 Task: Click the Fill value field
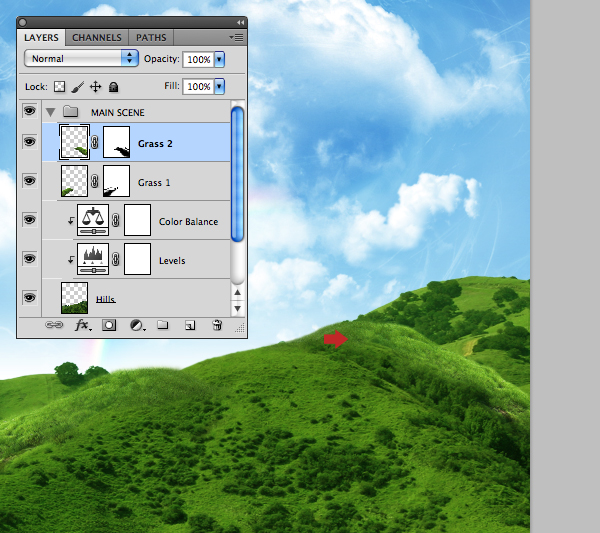(x=199, y=86)
